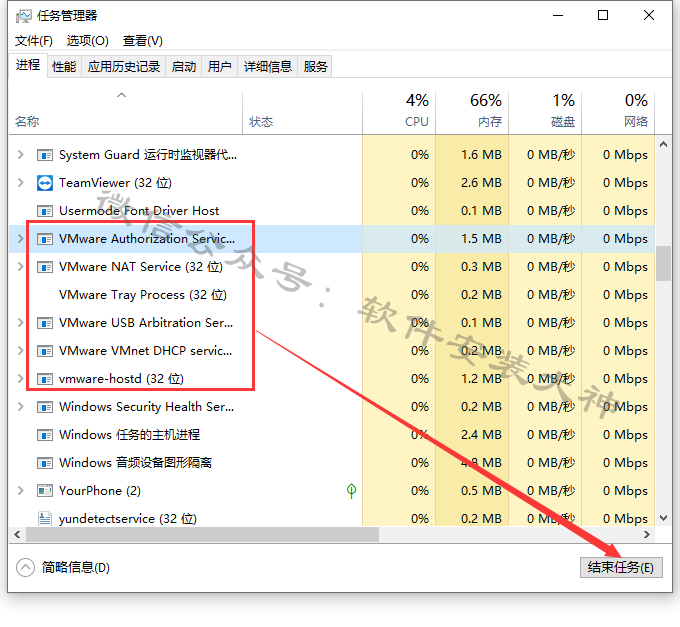Click the VMware VMnet DHCP service icon
This screenshot has width=680, height=627.
pos(45,351)
